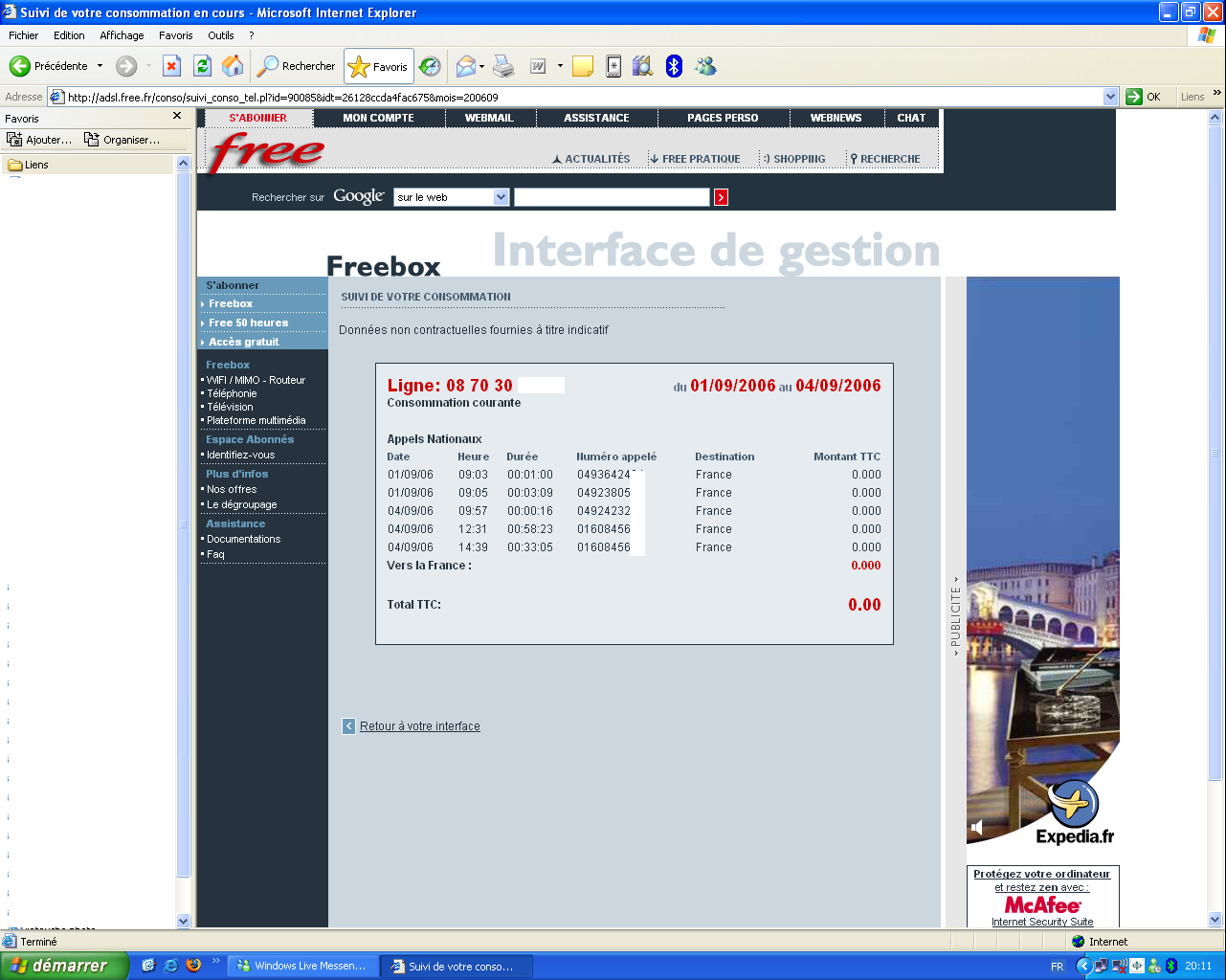1226x980 pixels.
Task: Go back with the Précédente button
Action: click(x=50, y=66)
